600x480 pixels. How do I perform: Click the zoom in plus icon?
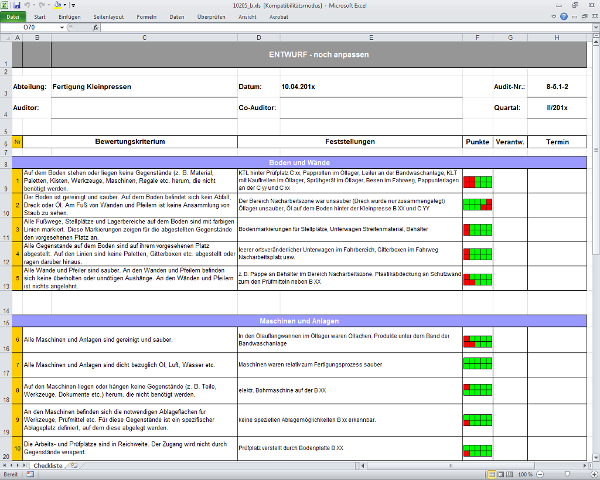coord(592,475)
